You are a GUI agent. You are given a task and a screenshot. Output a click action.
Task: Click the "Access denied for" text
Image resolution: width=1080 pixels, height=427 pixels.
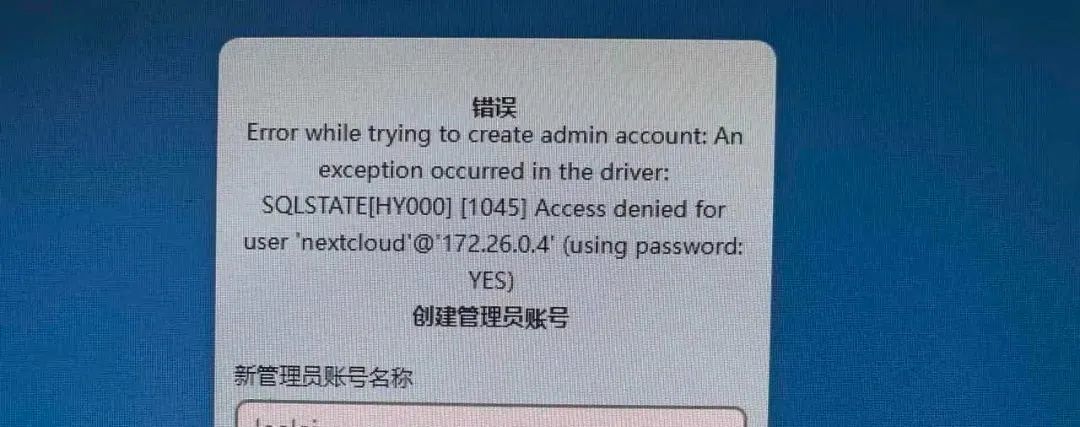pos(630,207)
